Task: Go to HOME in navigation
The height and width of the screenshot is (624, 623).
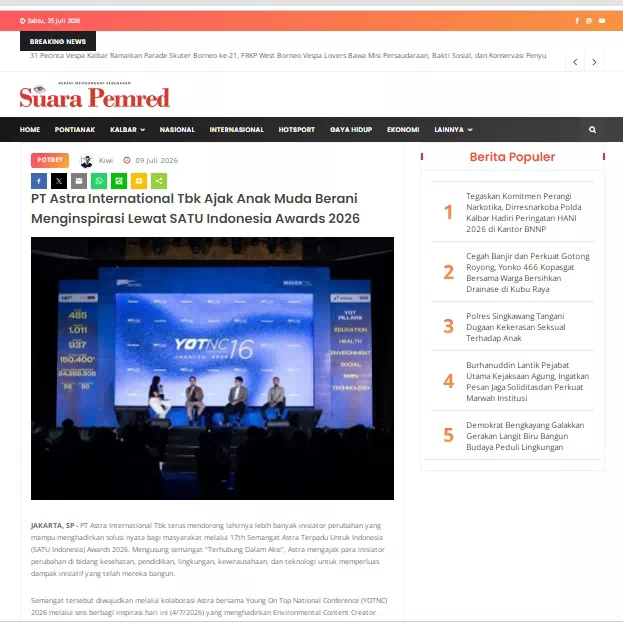Action: [x=30, y=130]
